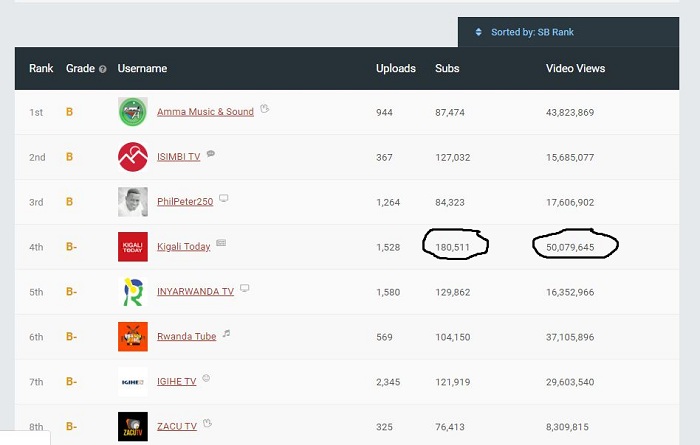Image resolution: width=700 pixels, height=445 pixels.
Task: Click the uploads value 1,528
Action: [388, 247]
